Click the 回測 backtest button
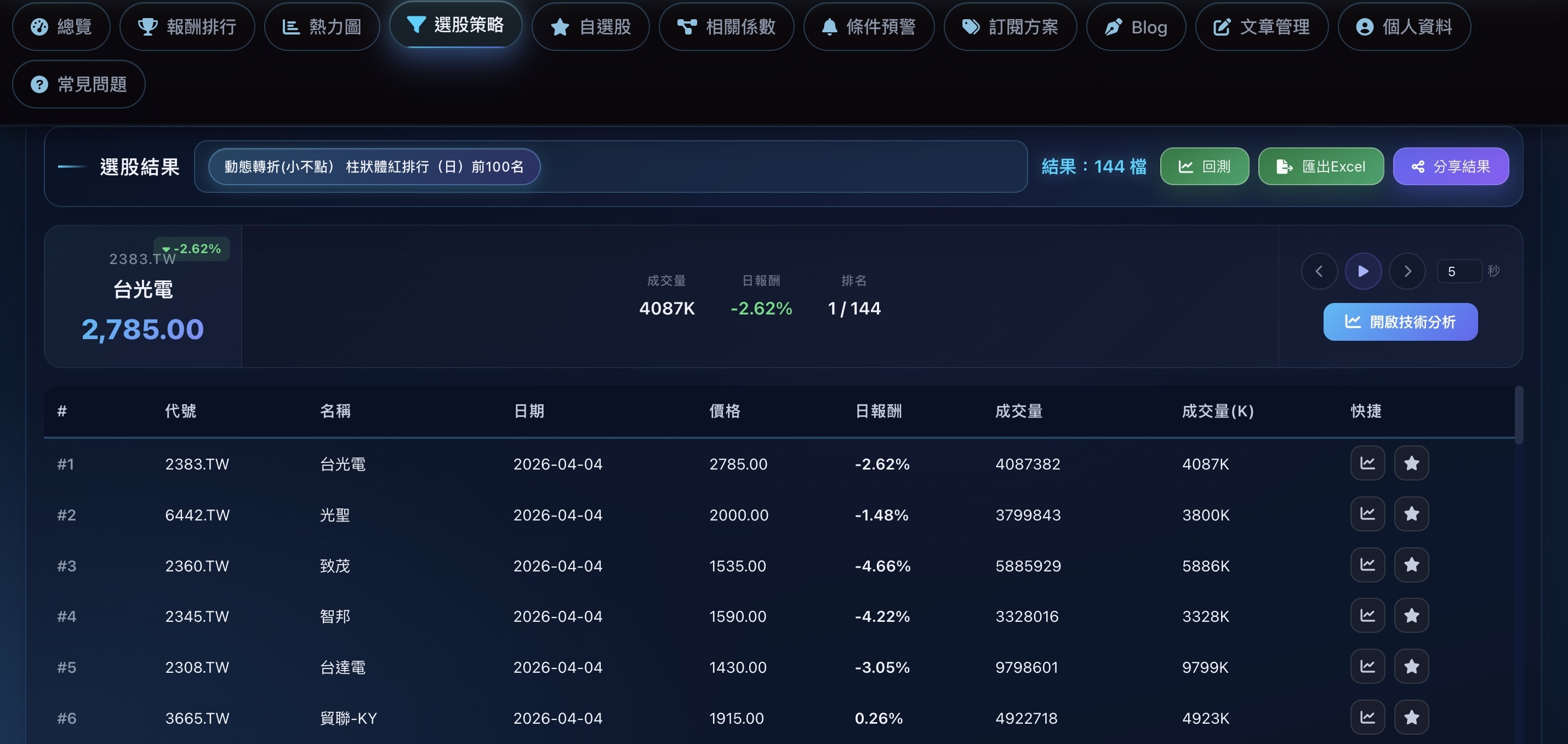This screenshot has width=1568, height=744. click(1204, 166)
